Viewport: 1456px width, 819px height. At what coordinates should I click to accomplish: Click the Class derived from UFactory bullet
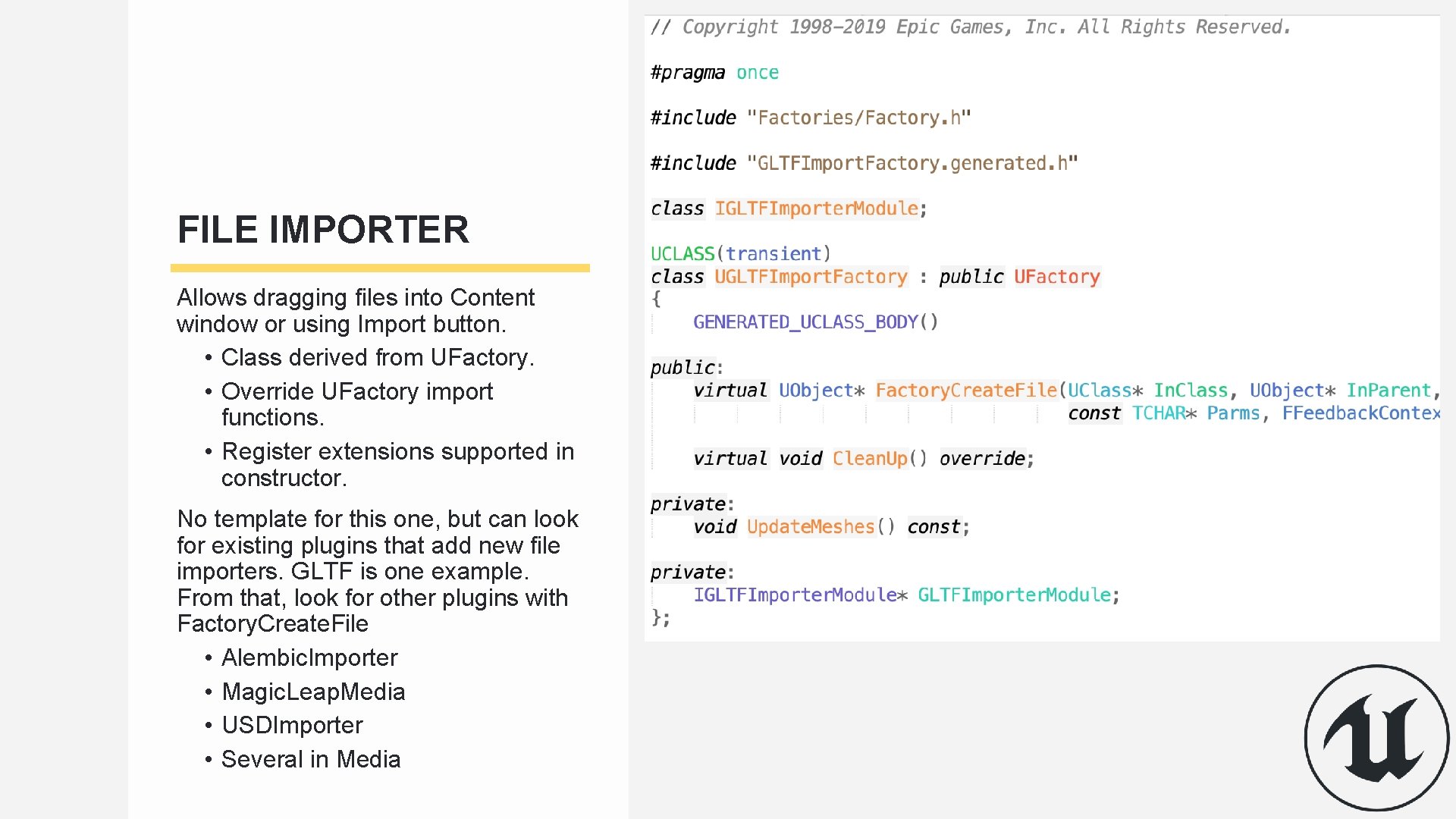(x=377, y=357)
